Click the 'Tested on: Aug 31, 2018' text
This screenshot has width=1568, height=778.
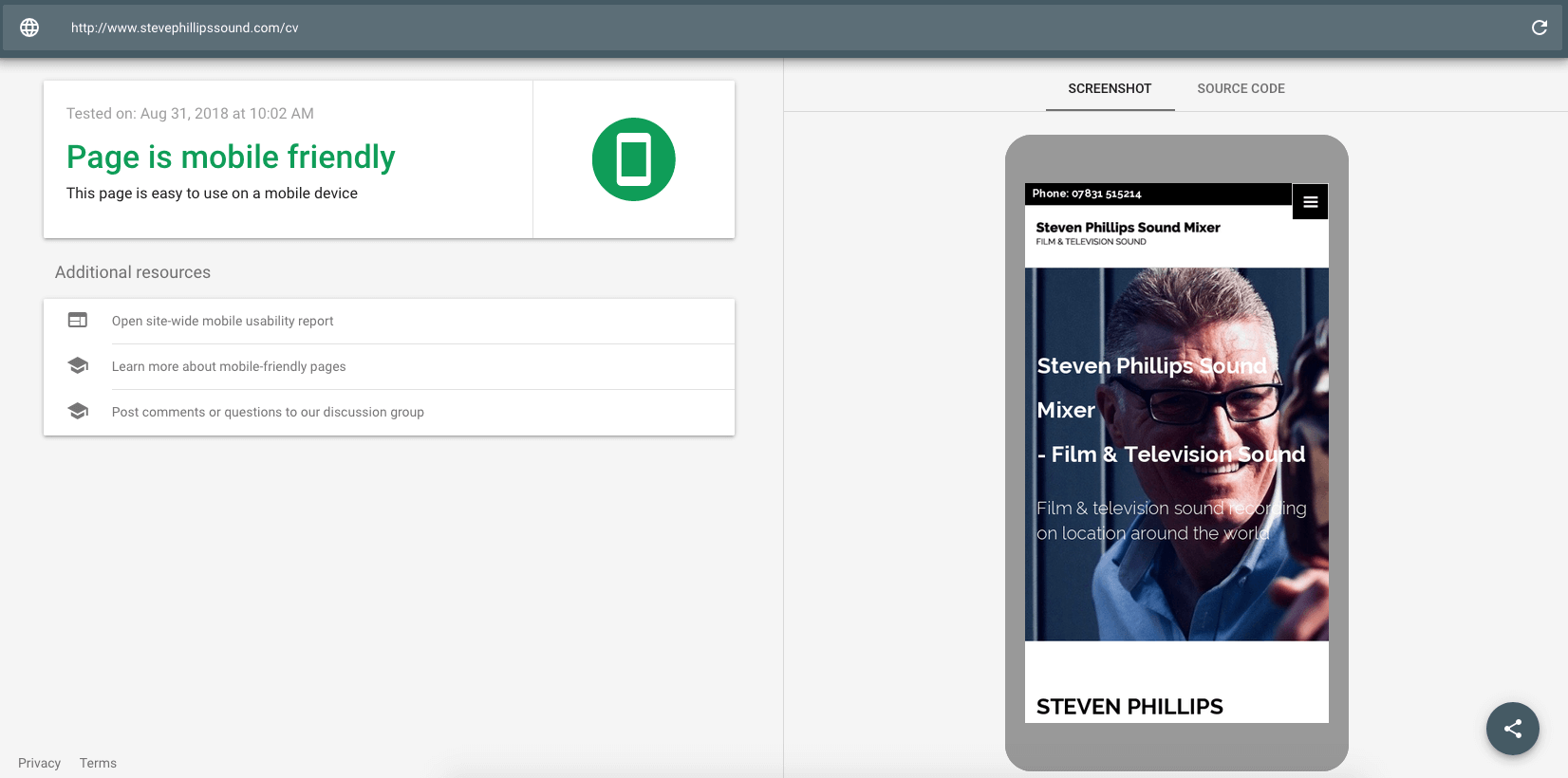click(x=190, y=113)
